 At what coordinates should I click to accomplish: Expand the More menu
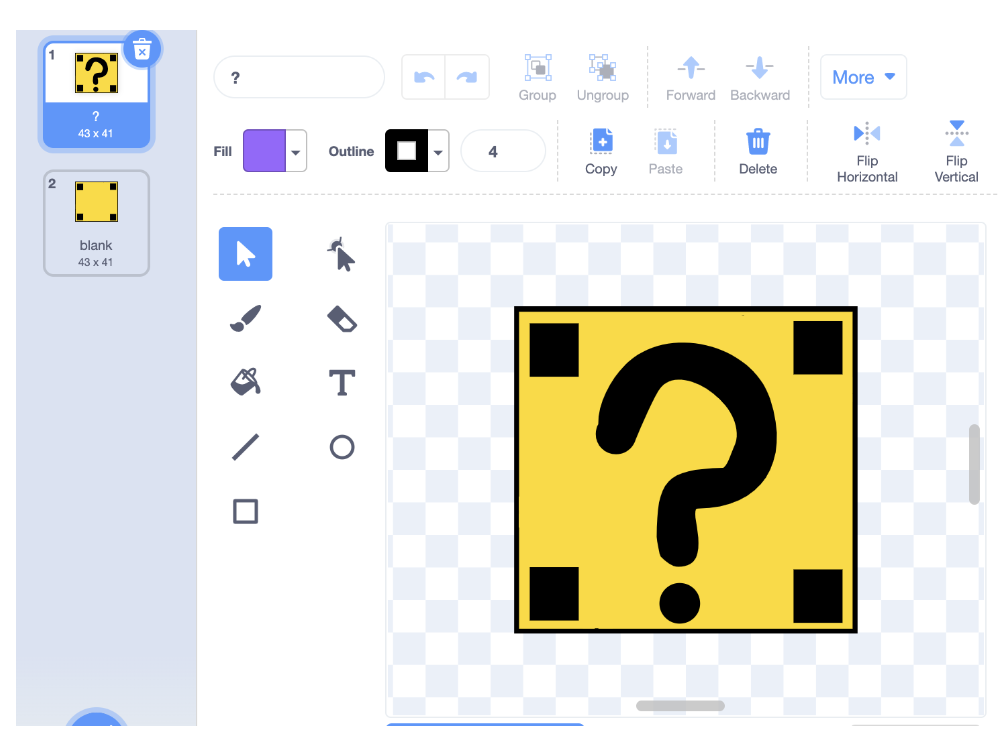click(863, 78)
